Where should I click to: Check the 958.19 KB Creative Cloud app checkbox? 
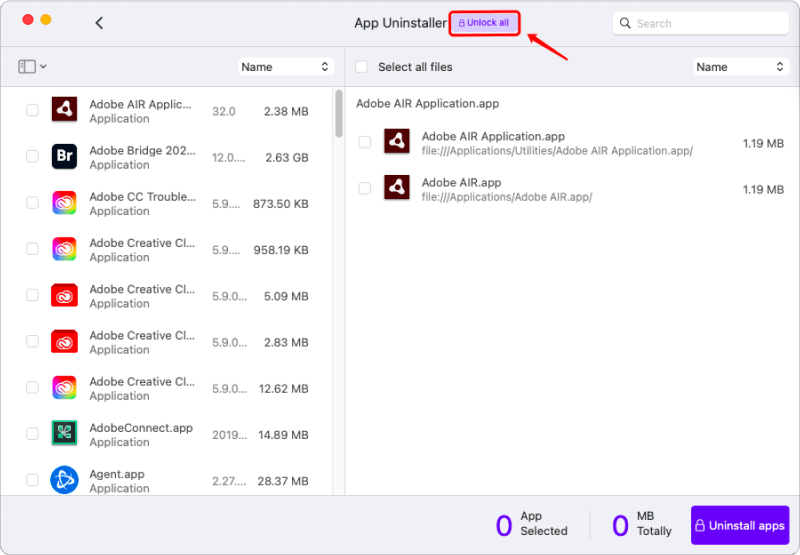click(x=32, y=249)
